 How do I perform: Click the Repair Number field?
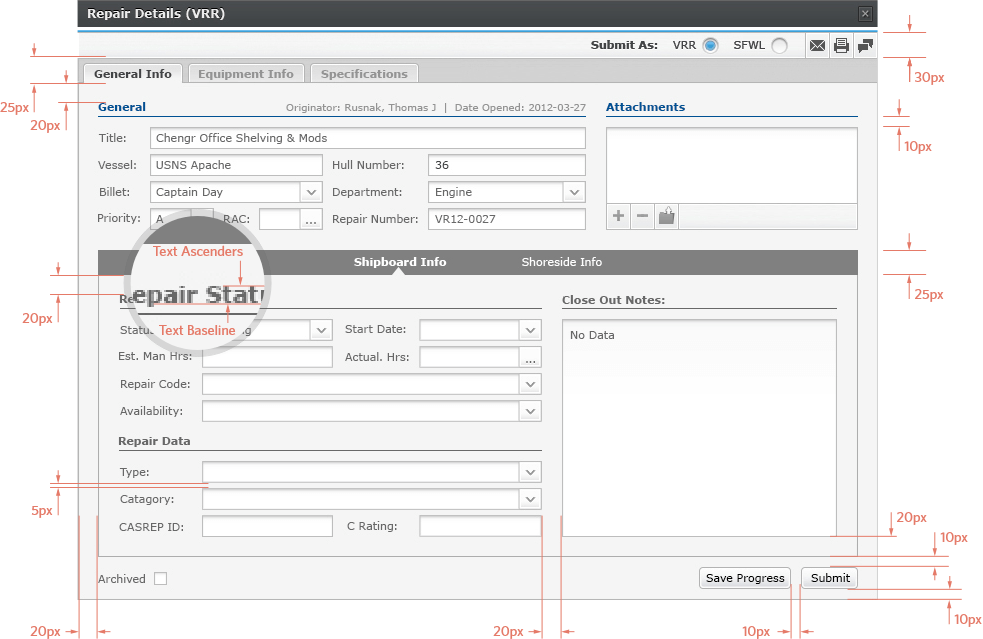coord(507,219)
